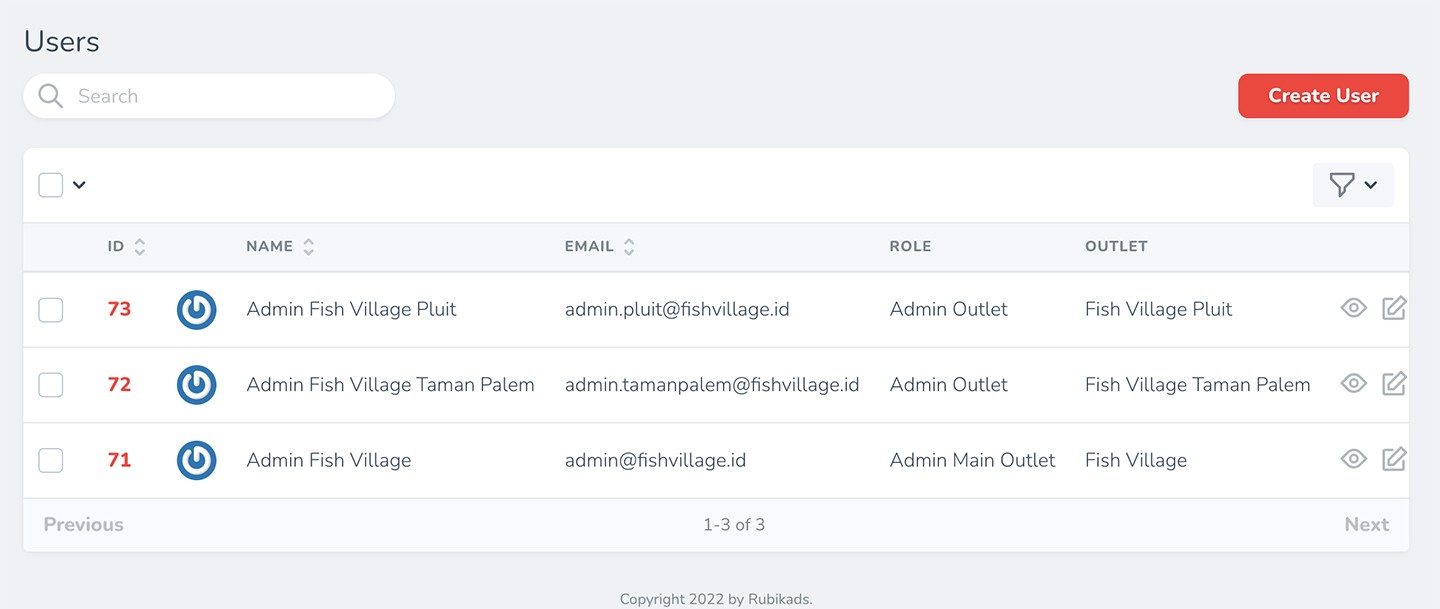Viewport: 1440px width, 609px height.
Task: Edit the Admin Fish Village user
Action: pos(1394,459)
